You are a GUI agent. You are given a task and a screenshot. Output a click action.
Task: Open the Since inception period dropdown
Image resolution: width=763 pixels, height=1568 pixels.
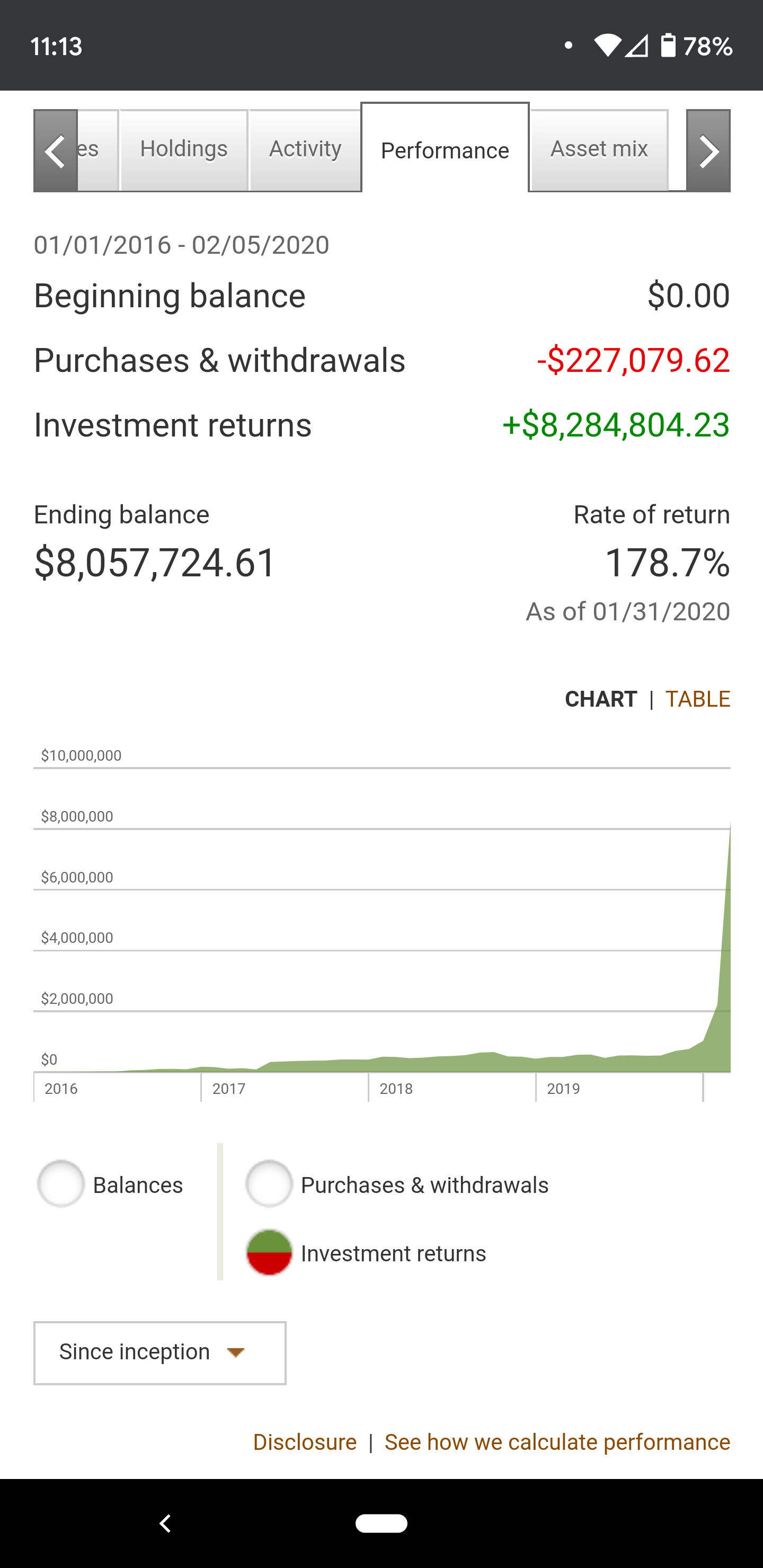coord(159,1352)
